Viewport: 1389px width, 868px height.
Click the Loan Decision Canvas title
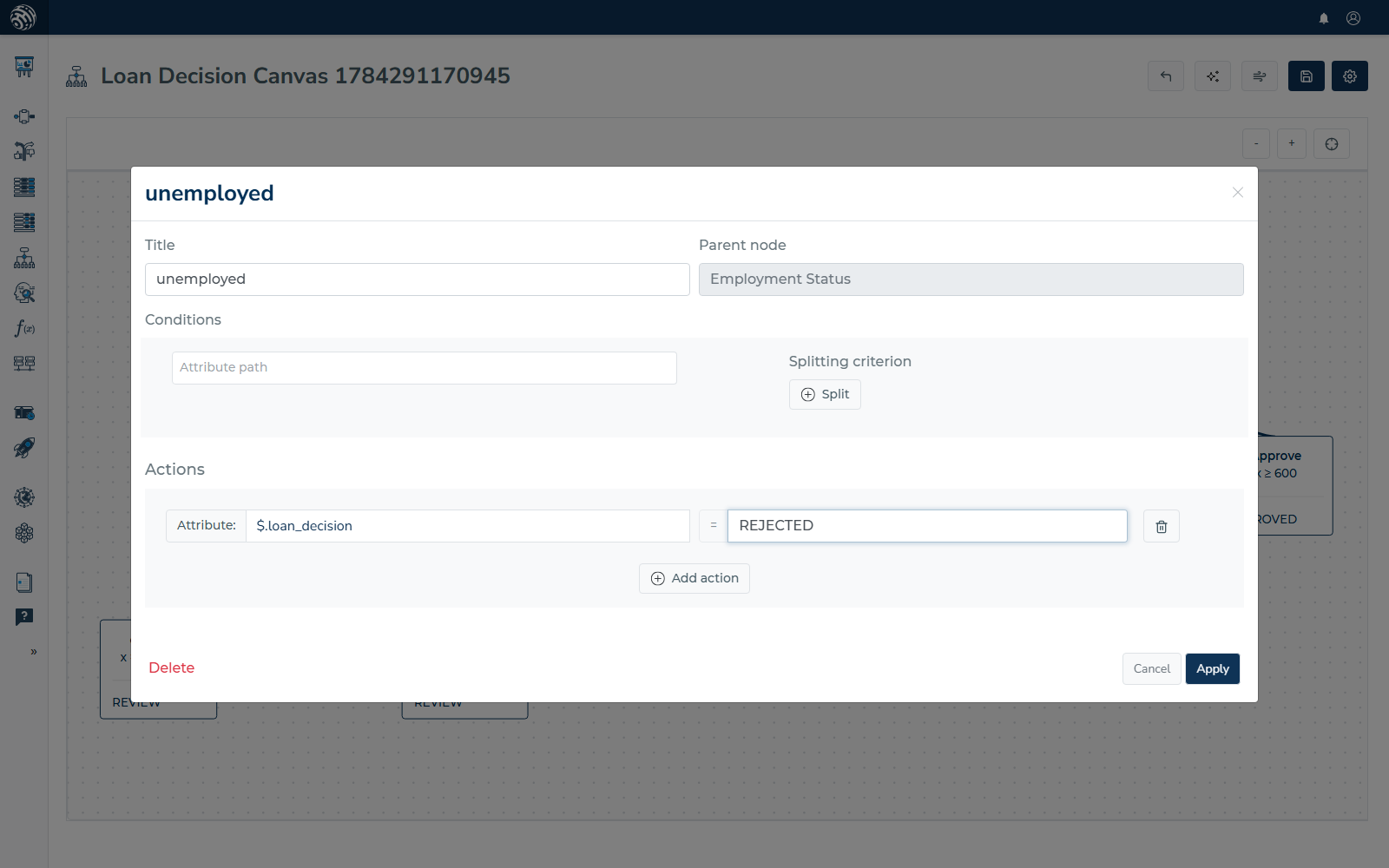(x=306, y=76)
